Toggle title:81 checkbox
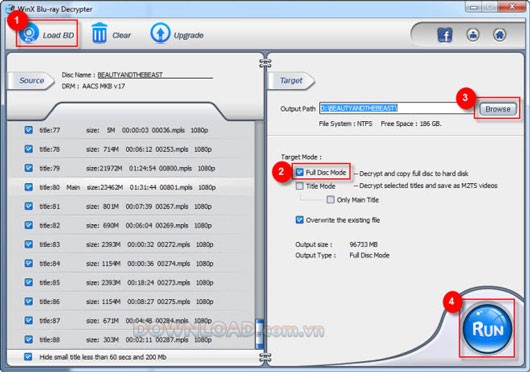Screen dimensions: 530x372 coord(29,206)
